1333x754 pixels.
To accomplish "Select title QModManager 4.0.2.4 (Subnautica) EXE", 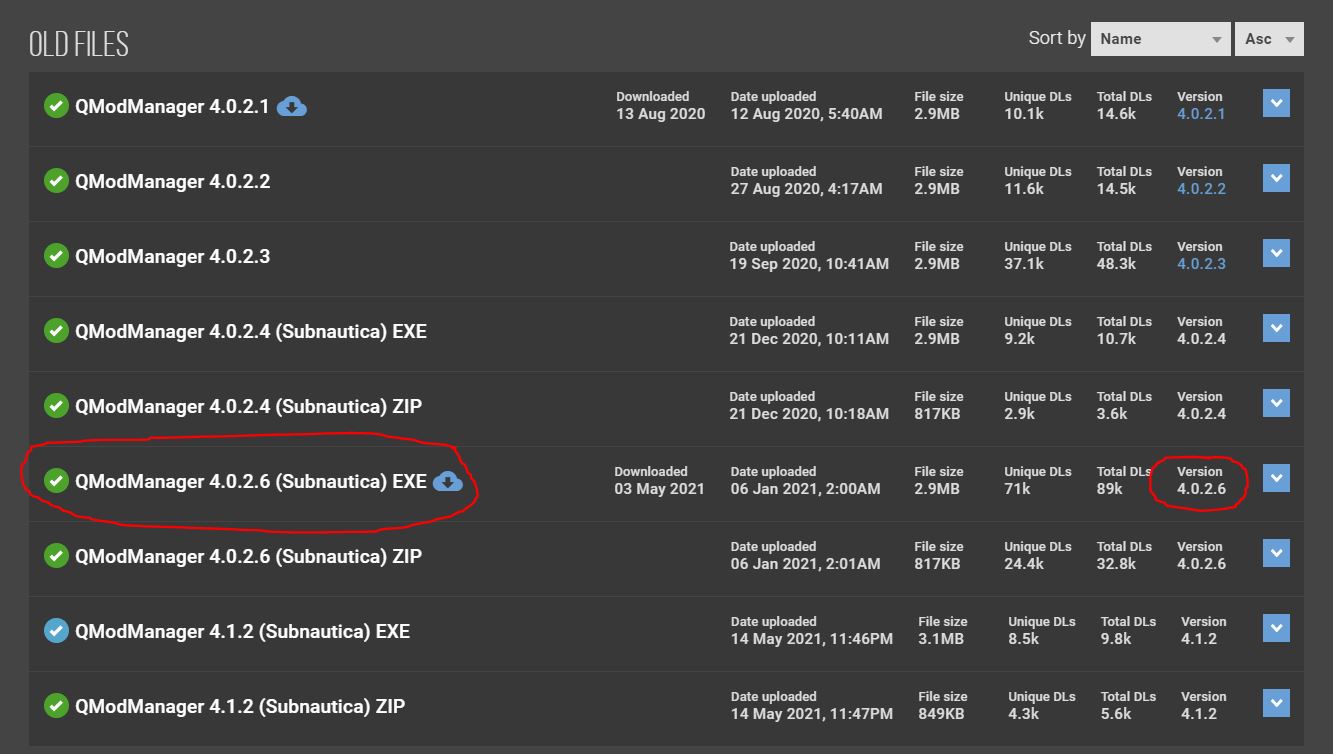I will (251, 331).
